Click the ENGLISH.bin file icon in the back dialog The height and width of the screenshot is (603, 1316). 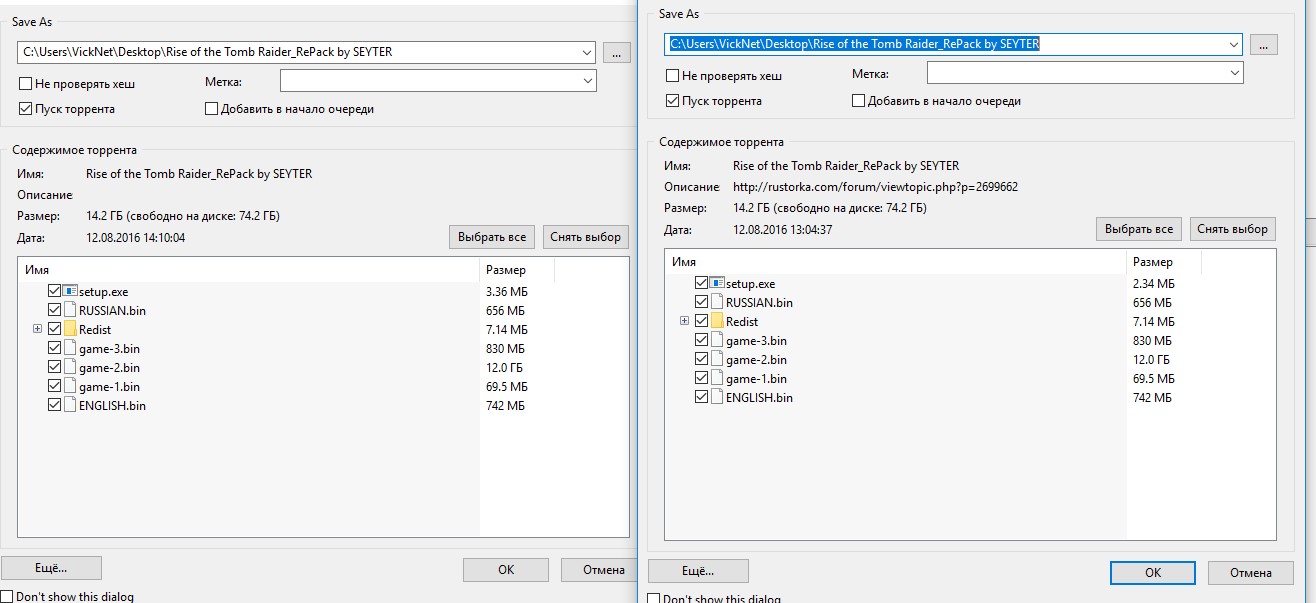coord(70,405)
